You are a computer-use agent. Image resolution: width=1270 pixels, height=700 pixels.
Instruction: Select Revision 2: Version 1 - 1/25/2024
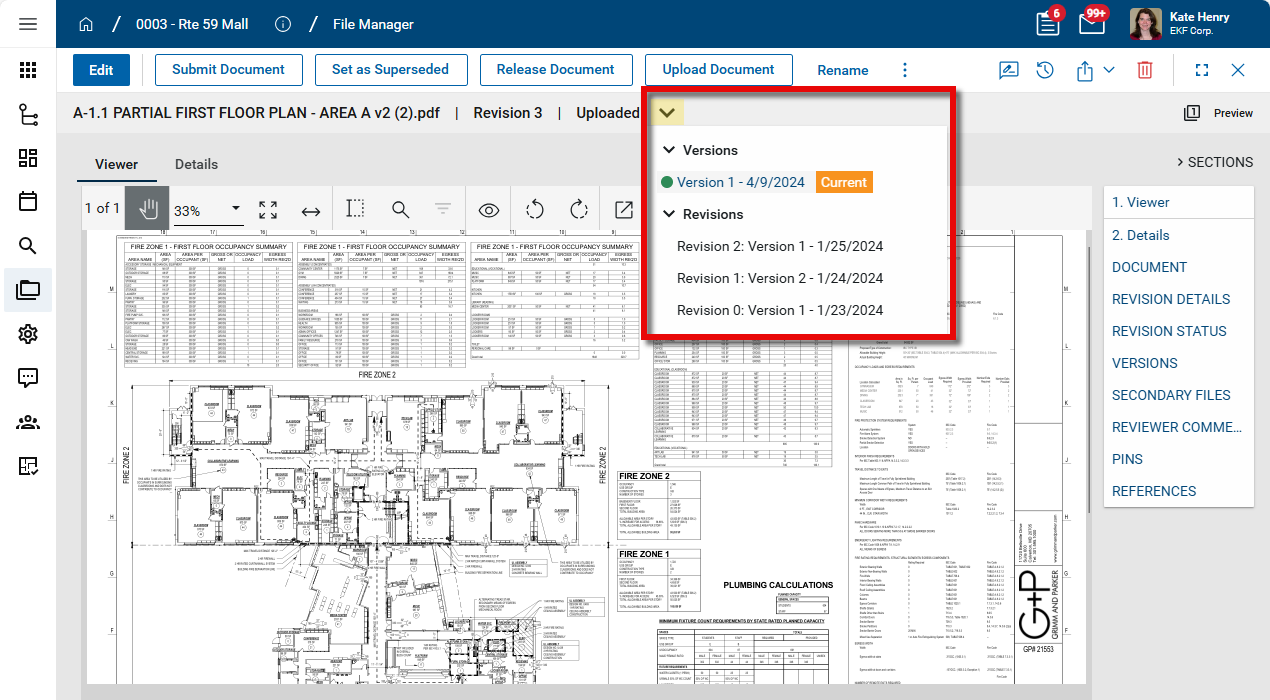[780, 246]
